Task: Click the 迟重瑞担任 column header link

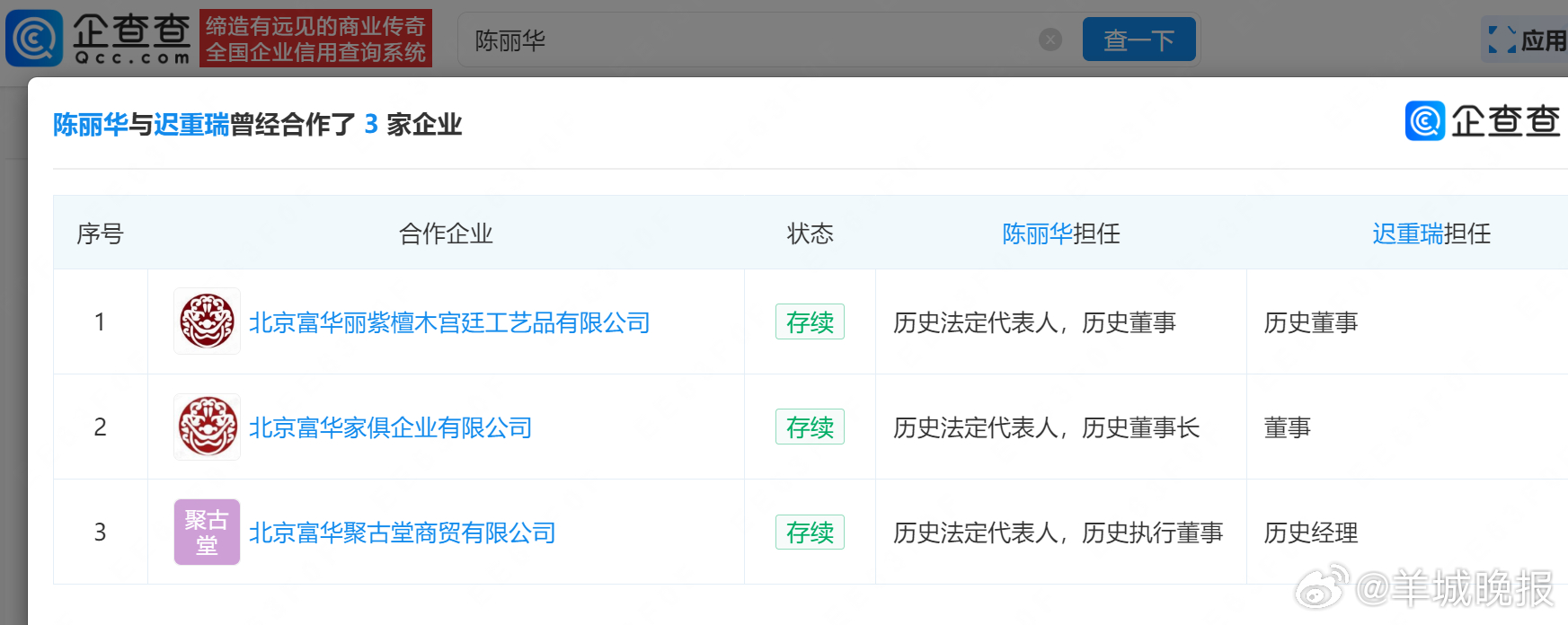Action: (x=1406, y=233)
